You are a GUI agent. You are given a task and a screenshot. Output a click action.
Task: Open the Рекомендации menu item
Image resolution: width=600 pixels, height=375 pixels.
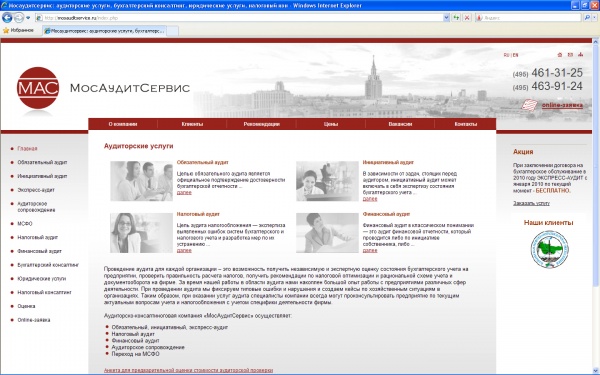261,124
